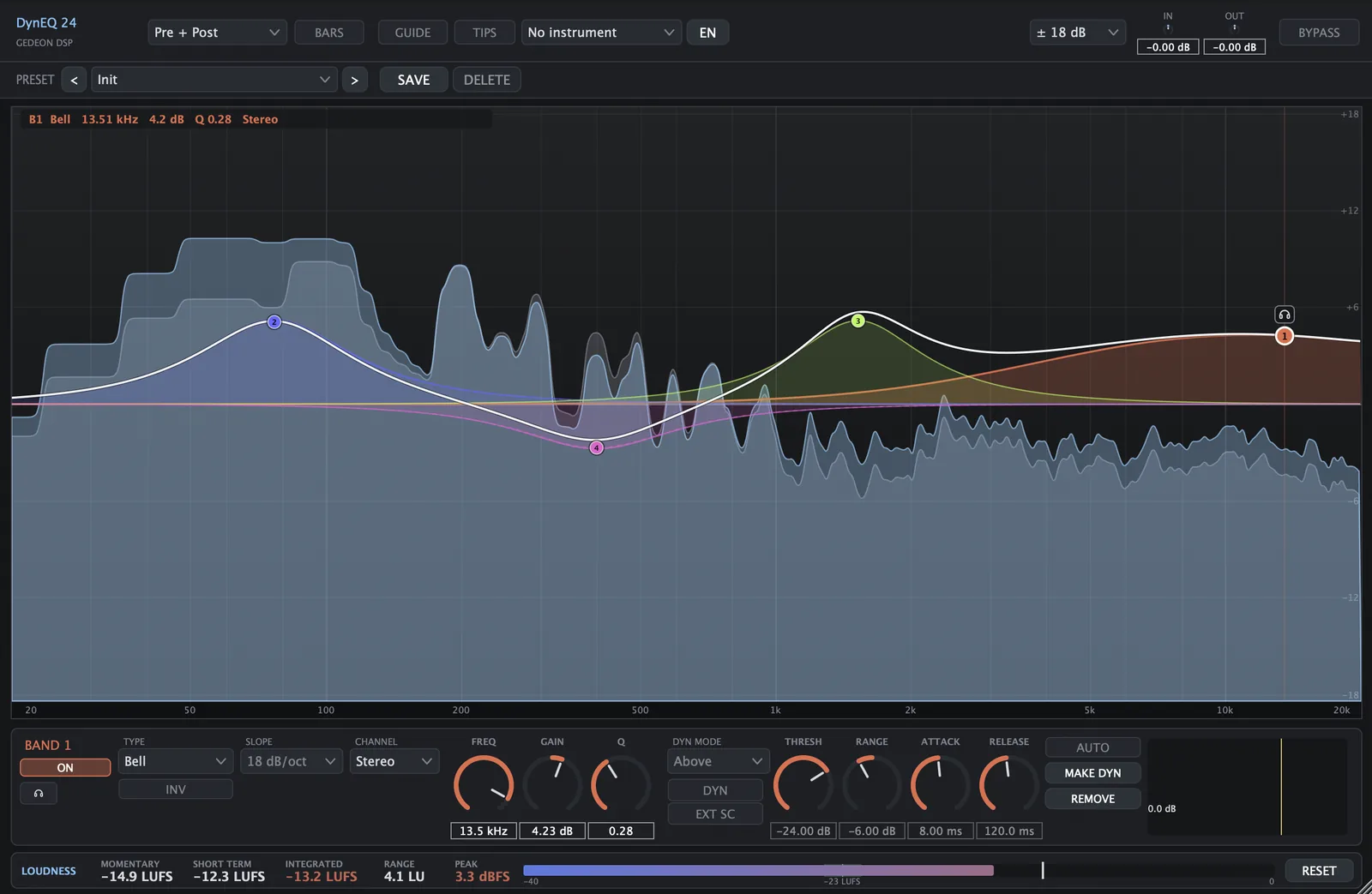Go to next preset with the > arrow
This screenshot has height=894, width=1372.
click(354, 80)
